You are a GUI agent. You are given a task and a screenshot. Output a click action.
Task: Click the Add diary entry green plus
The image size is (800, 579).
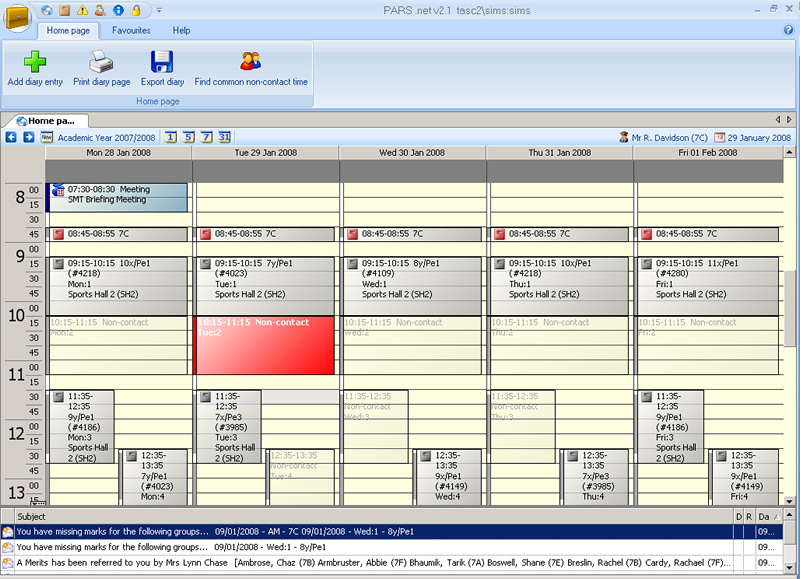pos(35,62)
